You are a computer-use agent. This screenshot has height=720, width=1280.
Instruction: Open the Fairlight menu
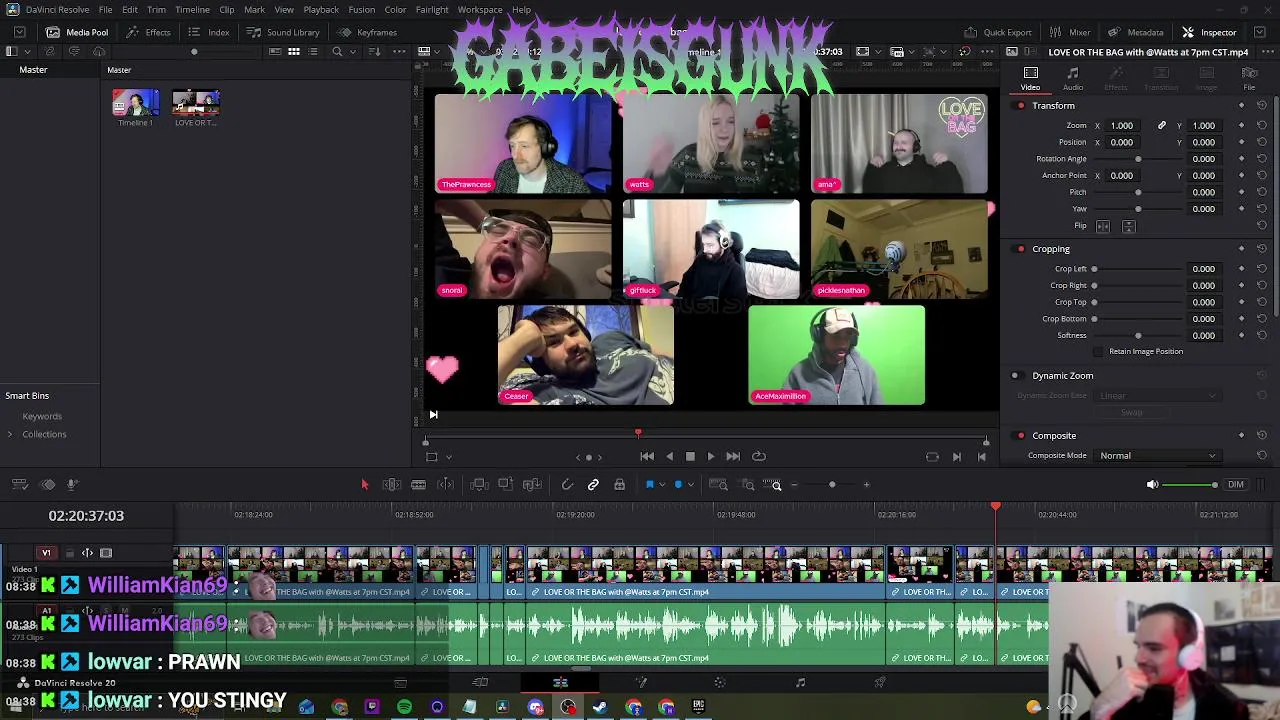pos(432,10)
